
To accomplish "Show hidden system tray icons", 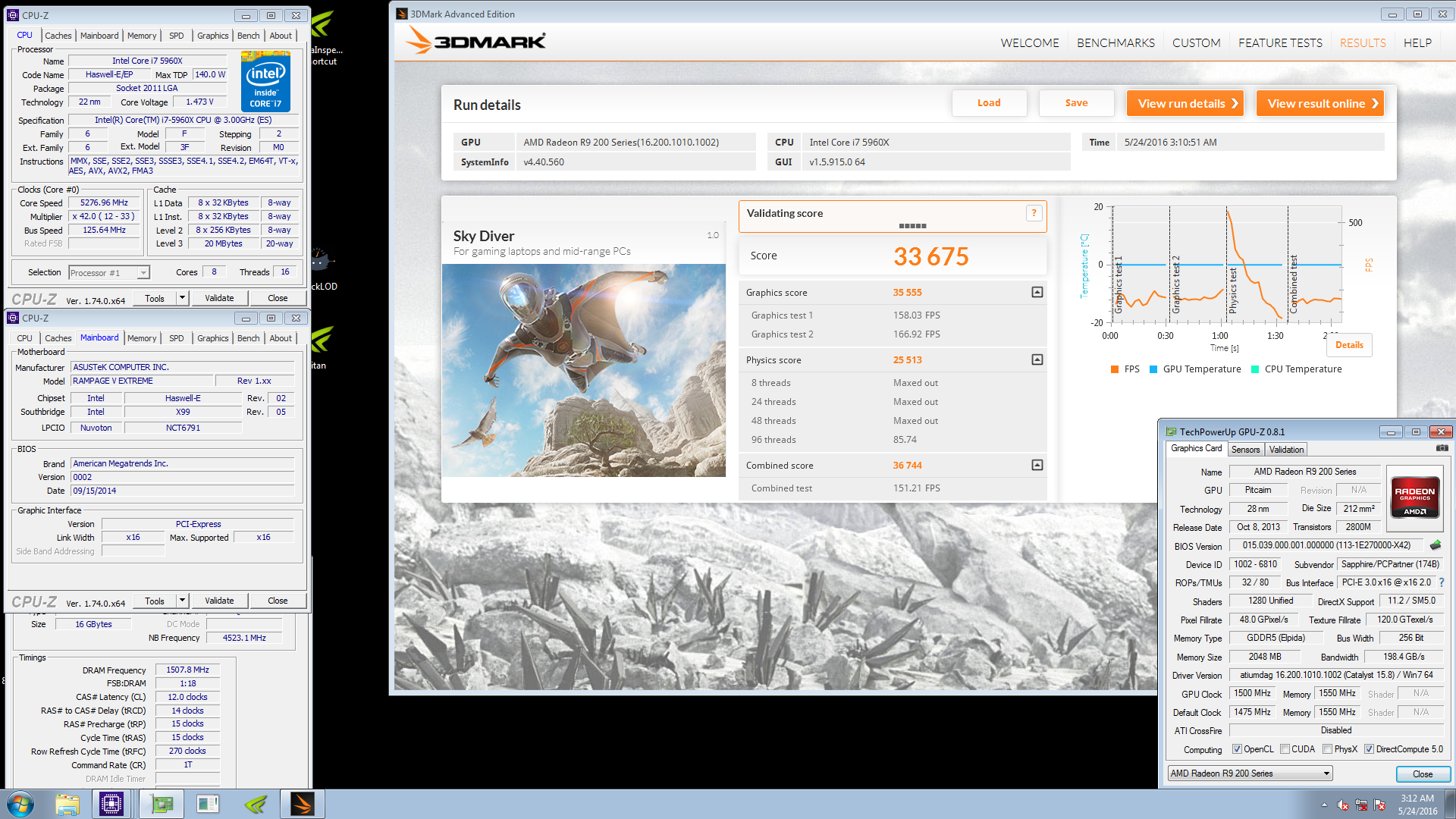I will (1324, 805).
